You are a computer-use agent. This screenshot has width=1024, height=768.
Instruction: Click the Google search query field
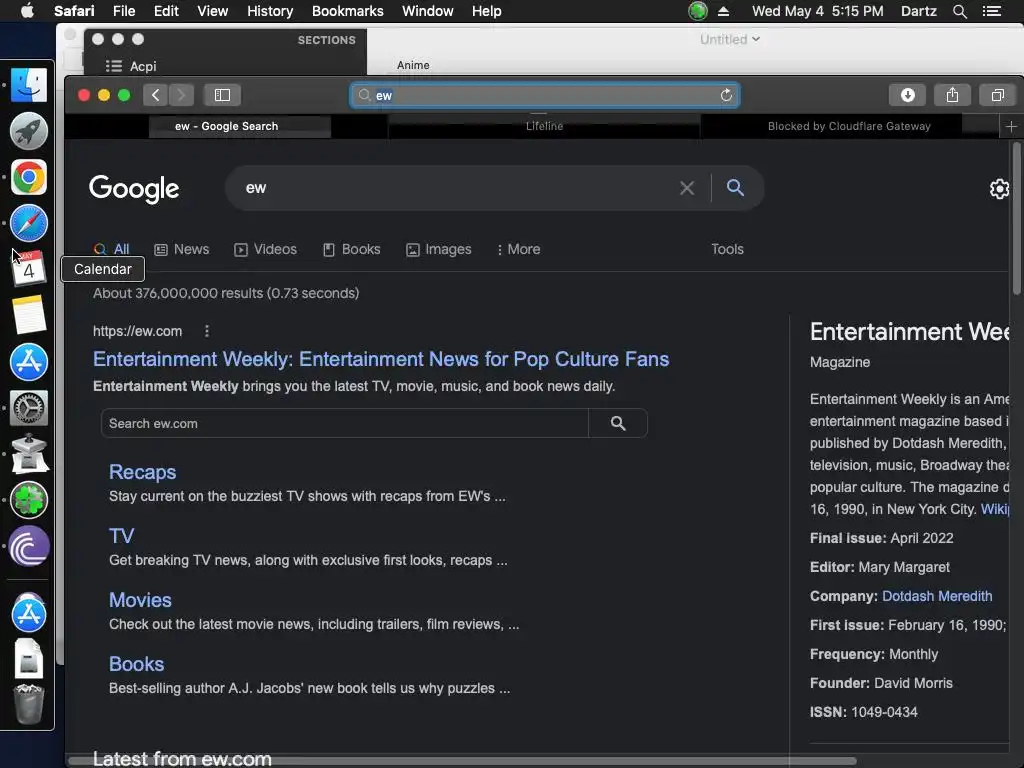457,188
